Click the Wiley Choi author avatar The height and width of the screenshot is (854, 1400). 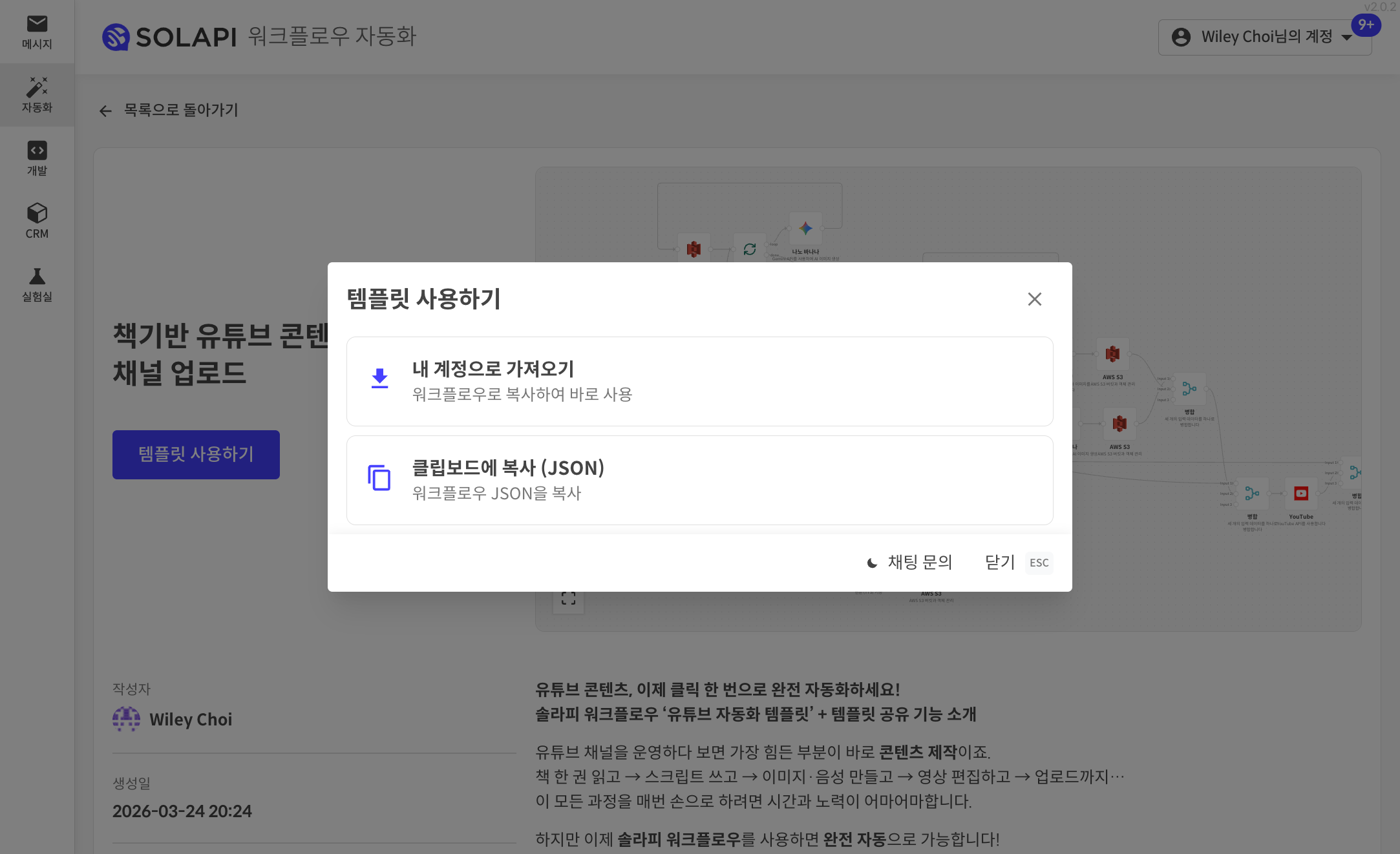[126, 719]
